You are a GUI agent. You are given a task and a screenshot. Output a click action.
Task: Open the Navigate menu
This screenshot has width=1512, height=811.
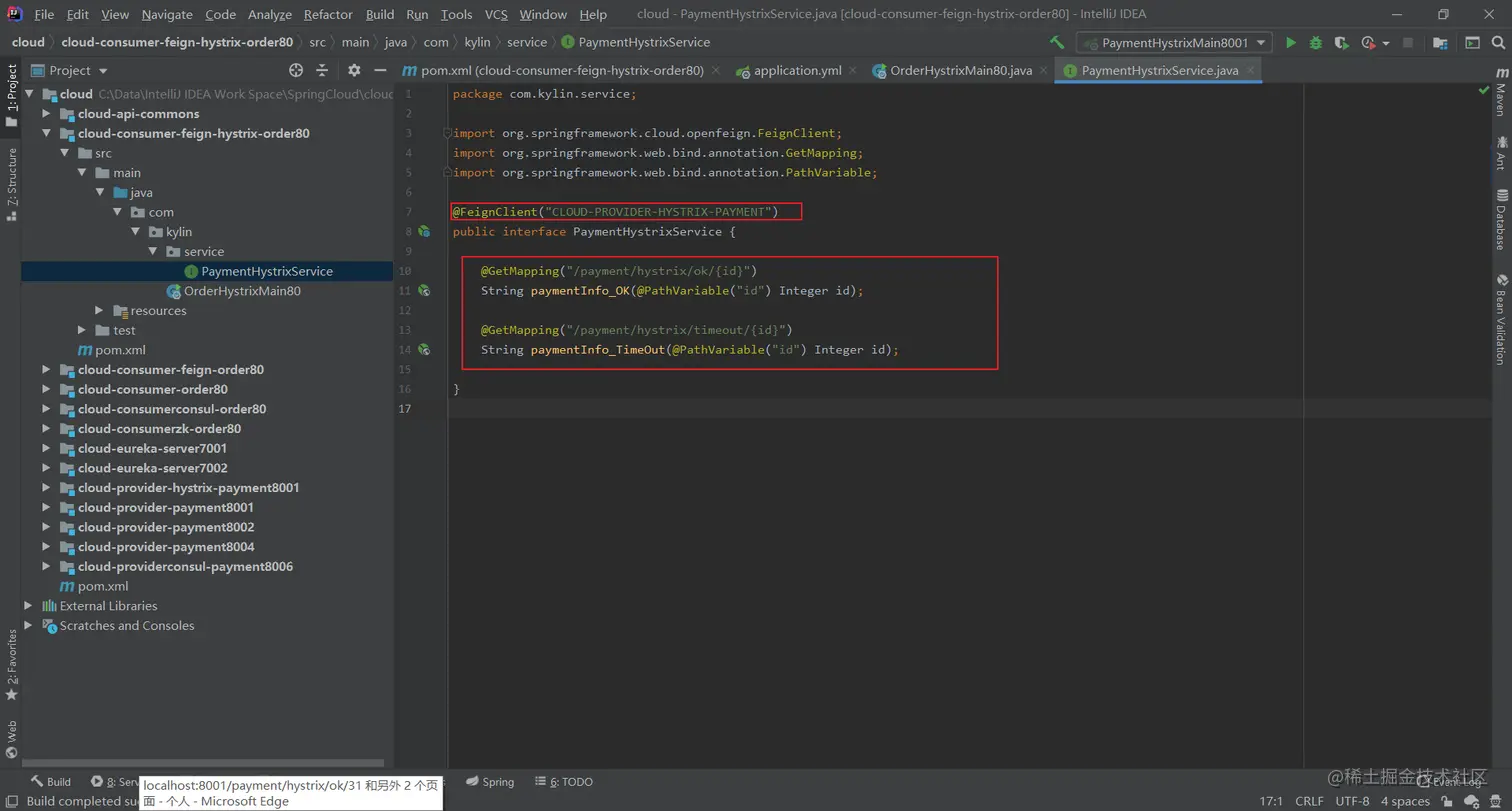click(x=167, y=14)
